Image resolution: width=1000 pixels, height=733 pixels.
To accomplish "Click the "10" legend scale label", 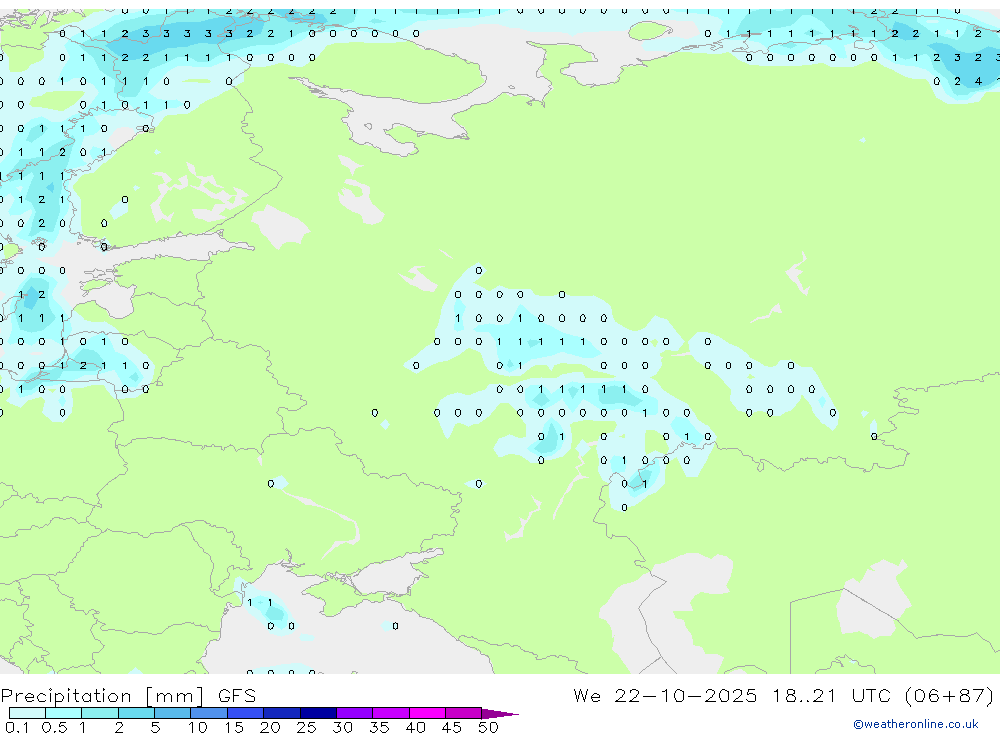I will pos(198,727).
